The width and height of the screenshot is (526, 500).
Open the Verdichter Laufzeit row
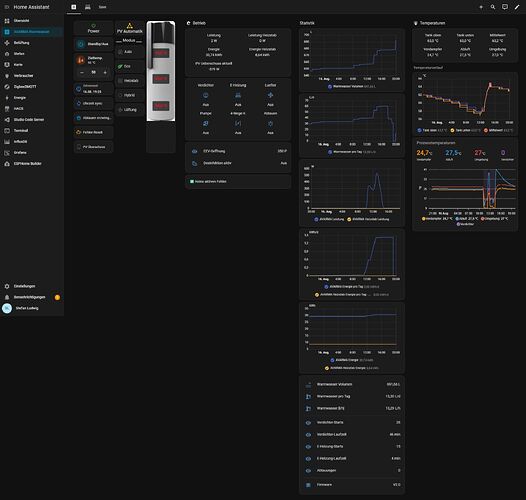click(x=352, y=435)
